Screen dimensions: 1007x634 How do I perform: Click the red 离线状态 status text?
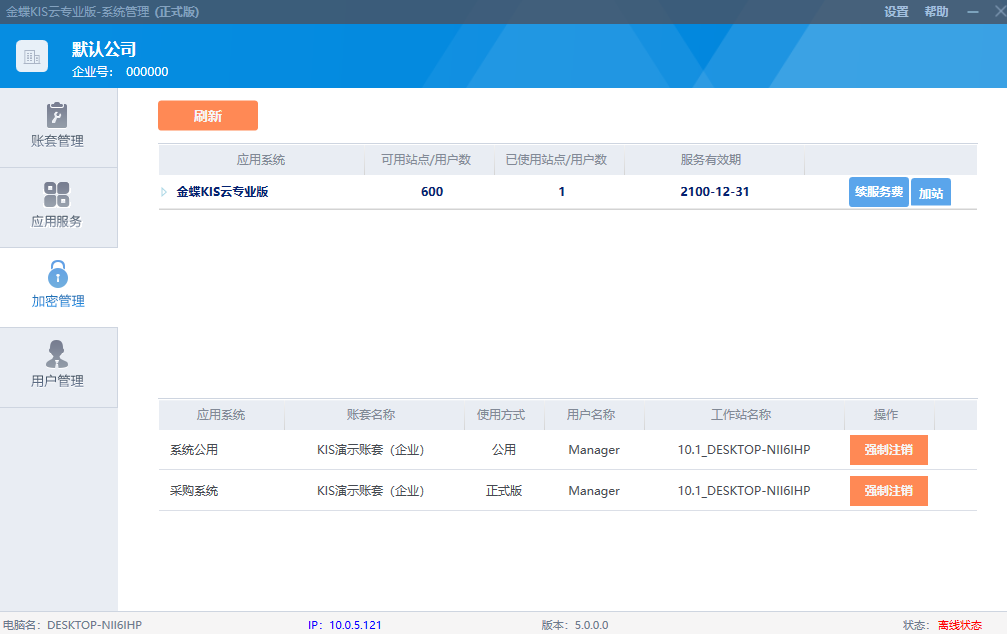(959, 625)
